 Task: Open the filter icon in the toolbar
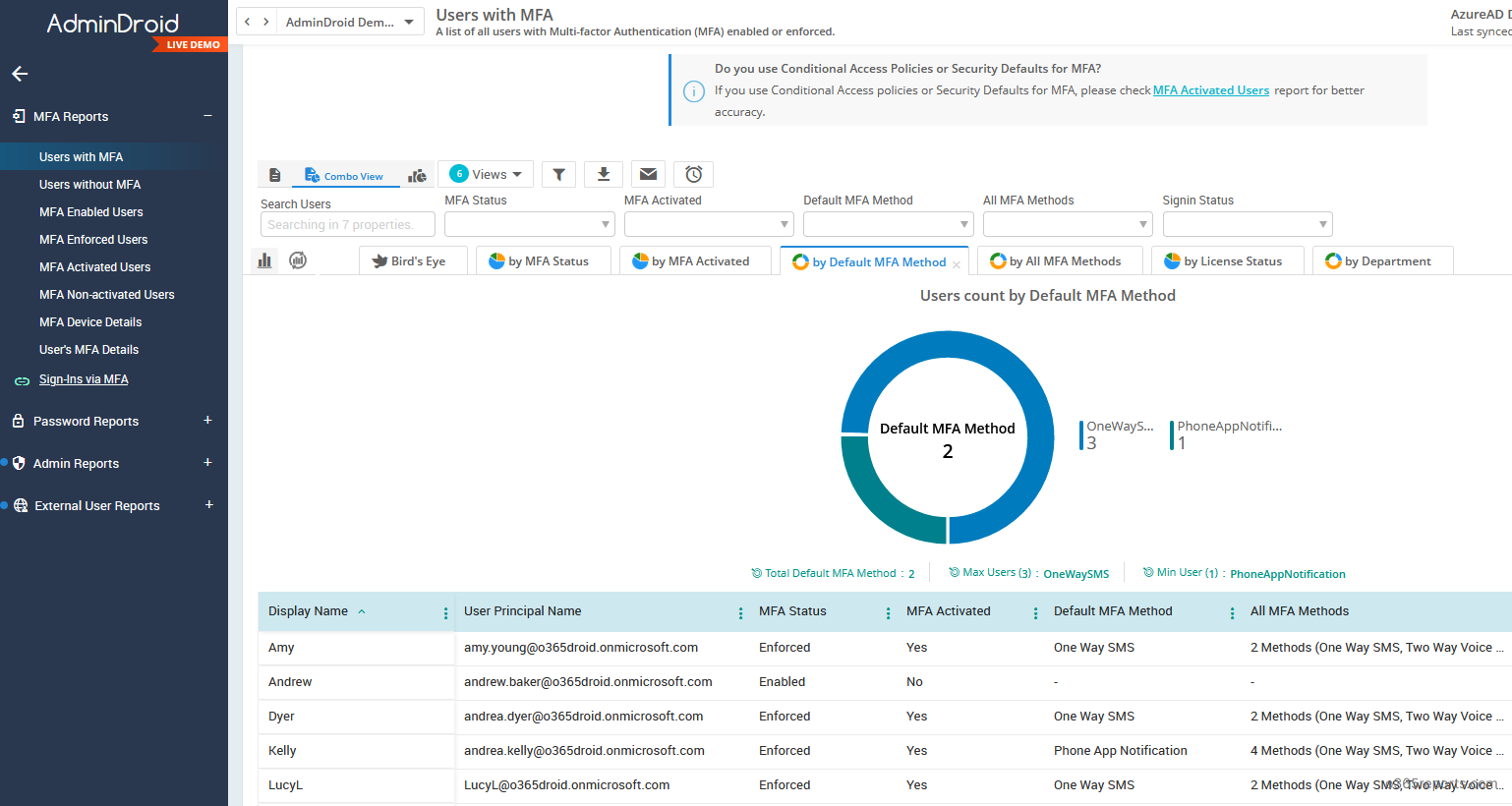click(558, 174)
